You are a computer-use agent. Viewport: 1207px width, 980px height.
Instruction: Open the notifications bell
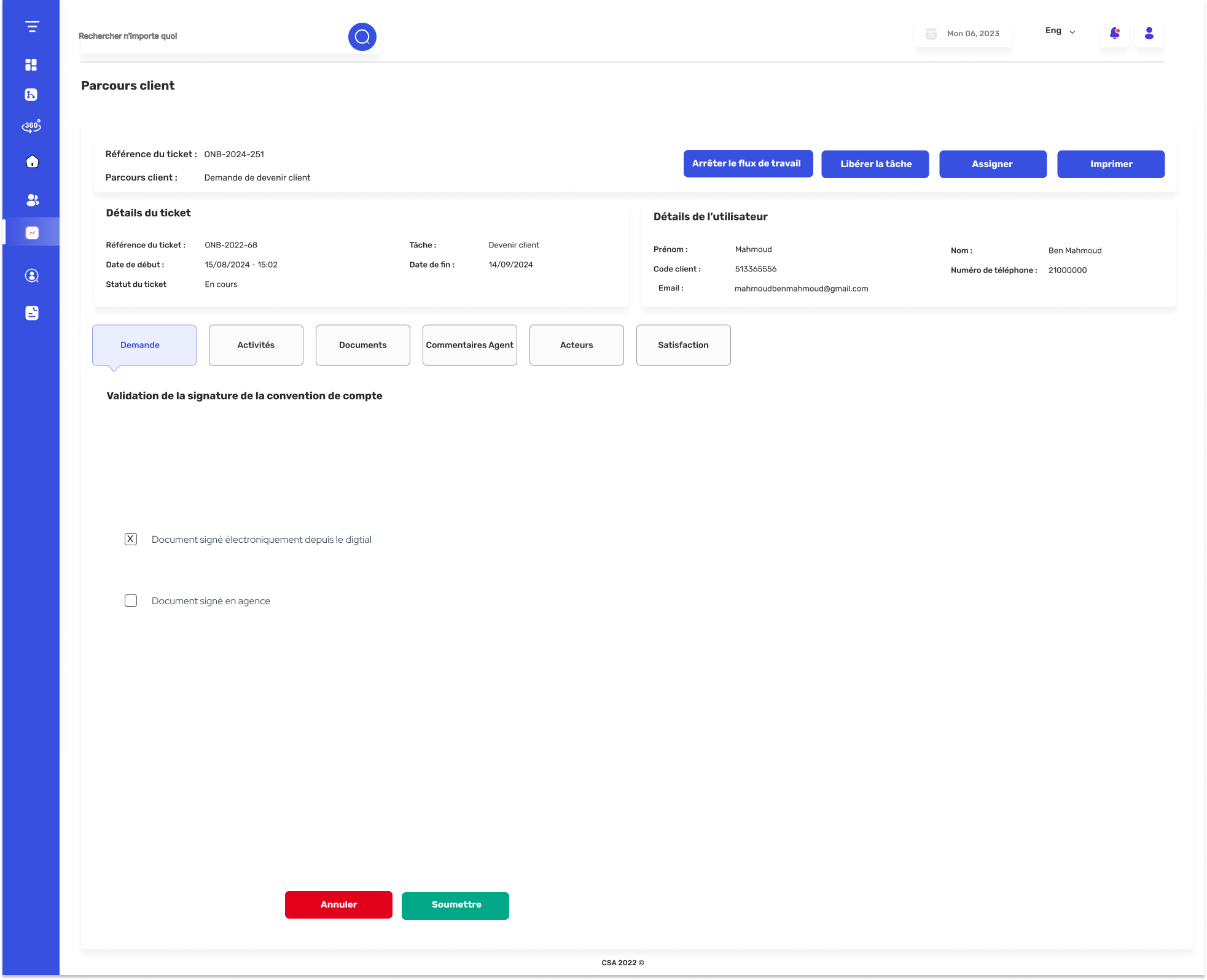[x=1115, y=33]
